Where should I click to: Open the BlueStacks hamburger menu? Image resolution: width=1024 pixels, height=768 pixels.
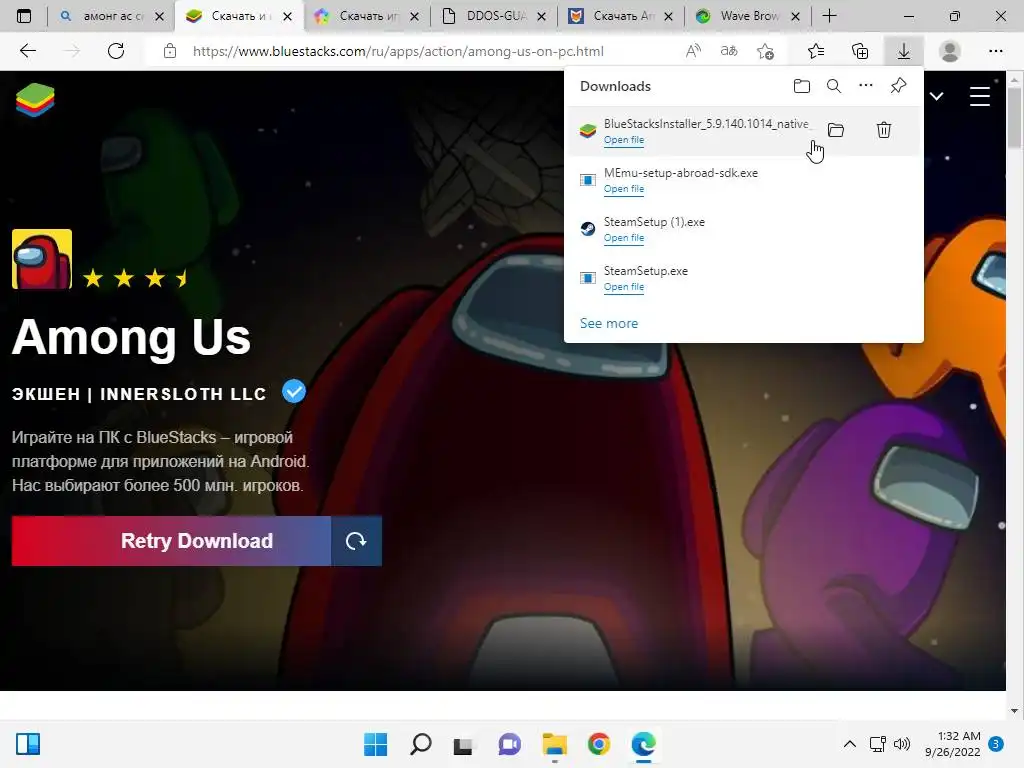tap(980, 97)
